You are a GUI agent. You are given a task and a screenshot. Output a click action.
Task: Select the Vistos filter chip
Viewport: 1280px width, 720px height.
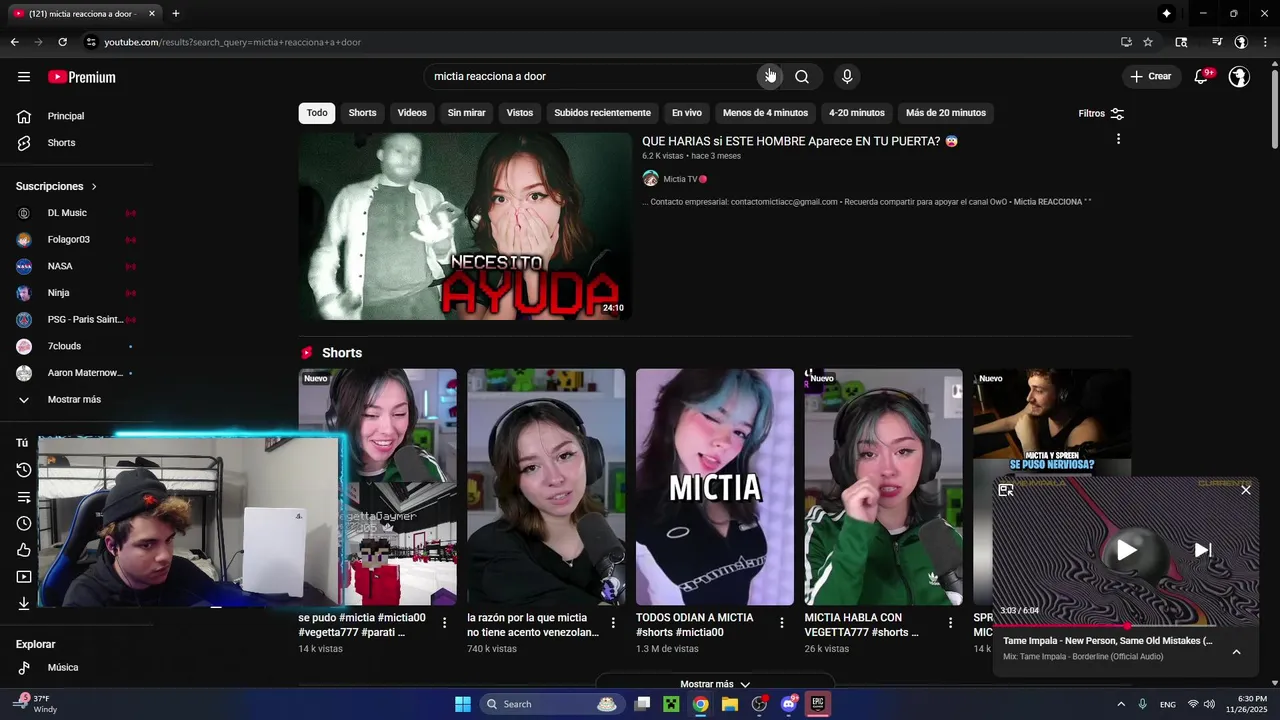(x=520, y=113)
